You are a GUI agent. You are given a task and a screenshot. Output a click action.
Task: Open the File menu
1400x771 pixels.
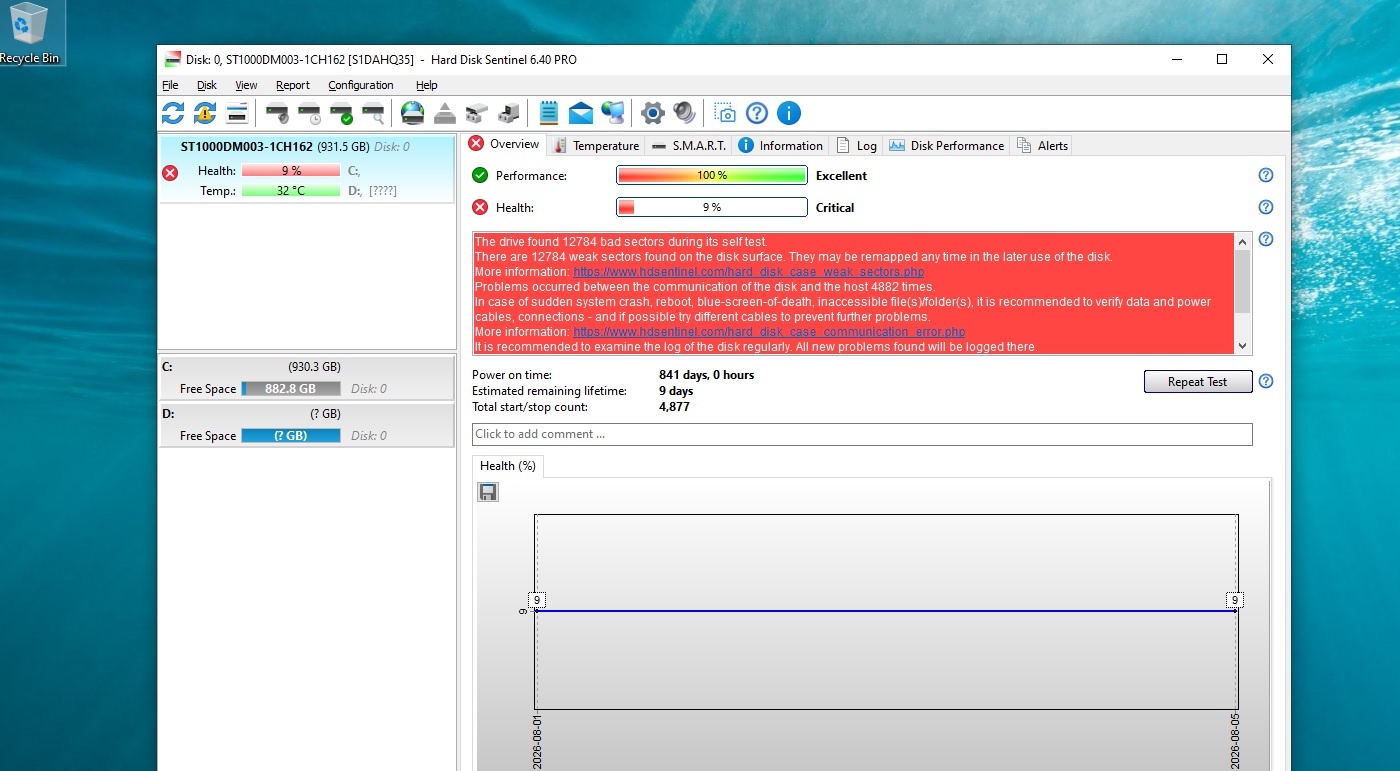pyautogui.click(x=170, y=85)
